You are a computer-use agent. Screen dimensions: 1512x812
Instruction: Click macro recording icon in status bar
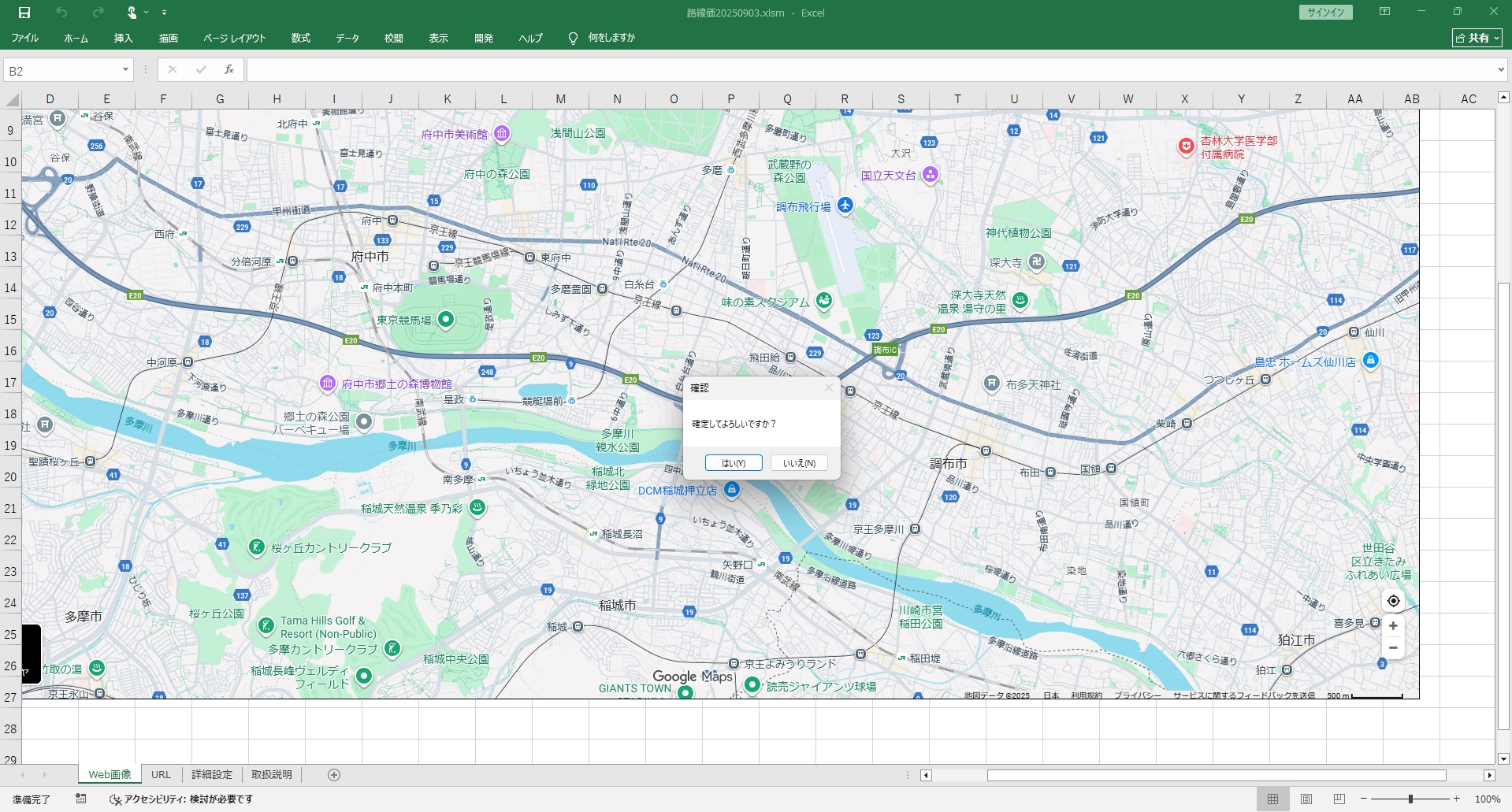[x=81, y=799]
